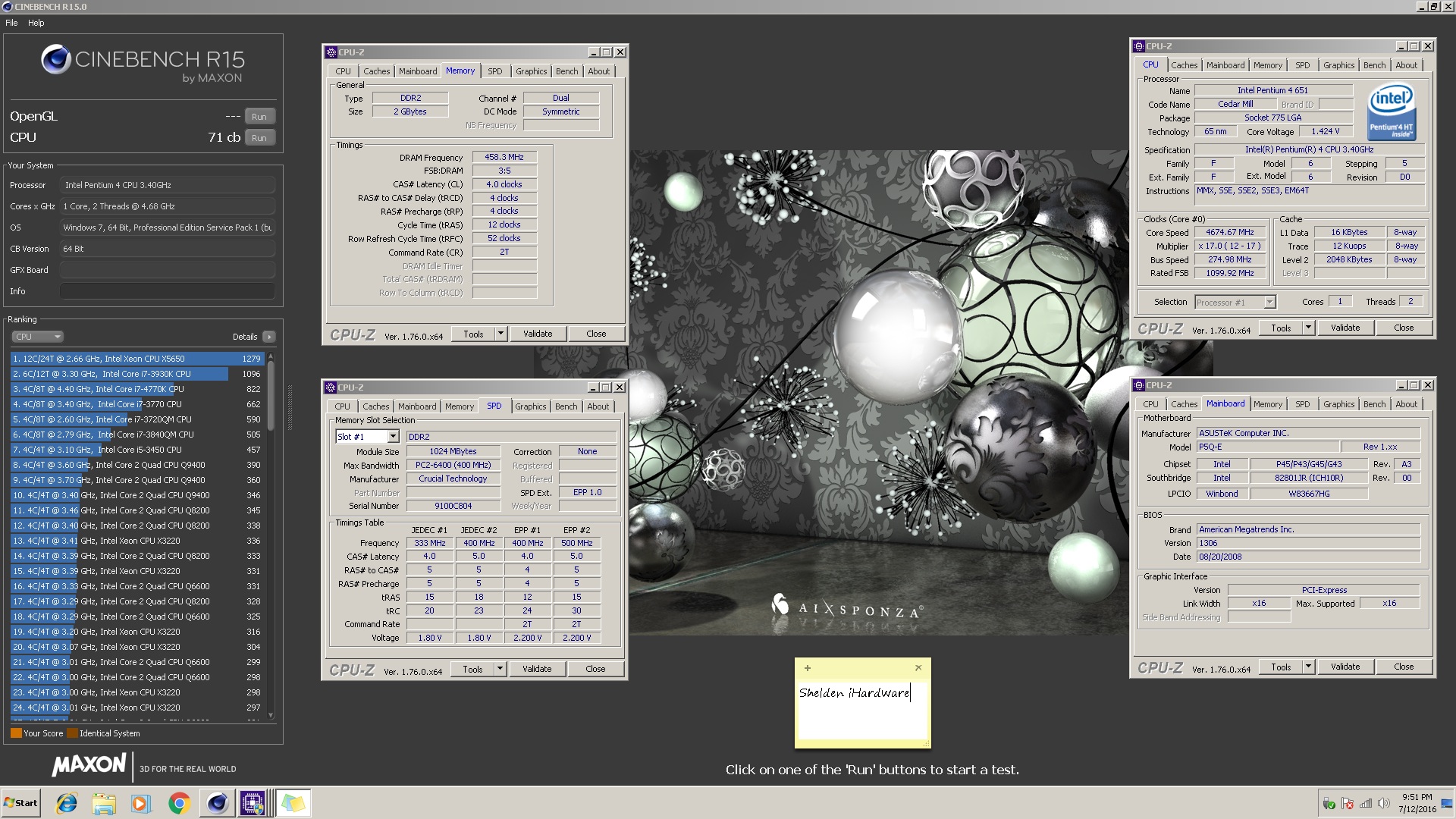Select ranking row 'Intel Xeon CPU X5650' 1279
The width and height of the screenshot is (1456, 819).
(x=136, y=359)
